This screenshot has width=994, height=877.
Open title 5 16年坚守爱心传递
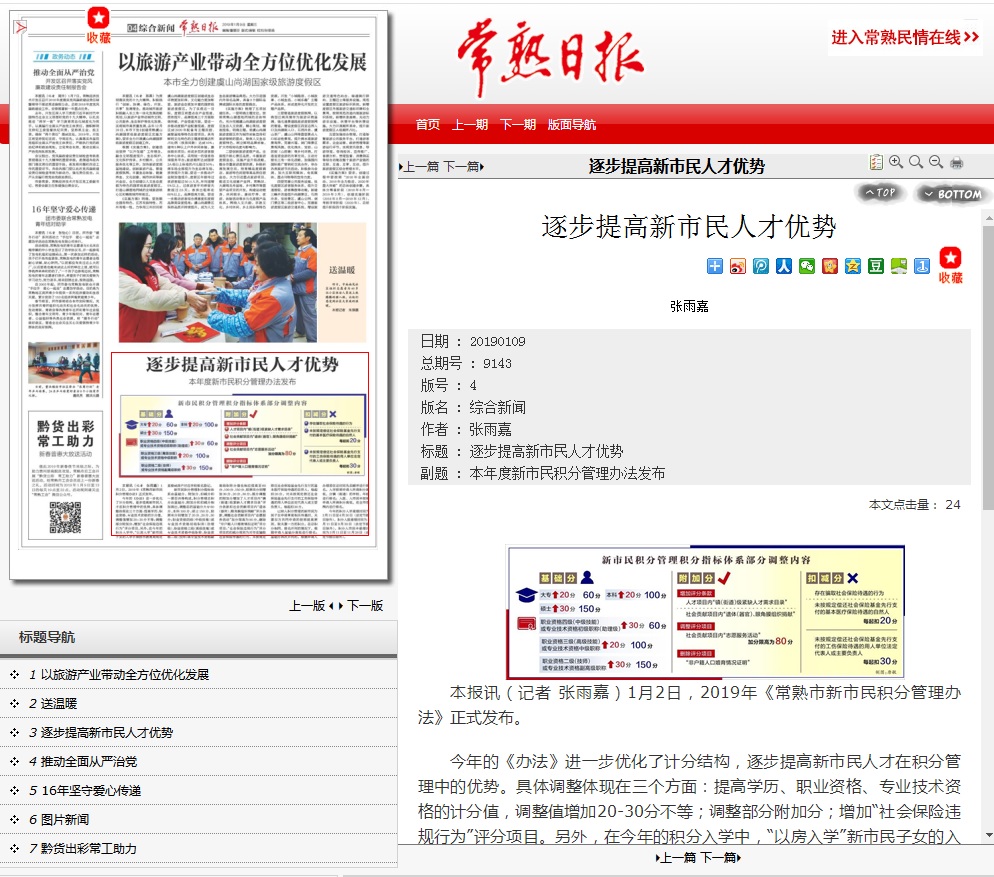(x=91, y=791)
